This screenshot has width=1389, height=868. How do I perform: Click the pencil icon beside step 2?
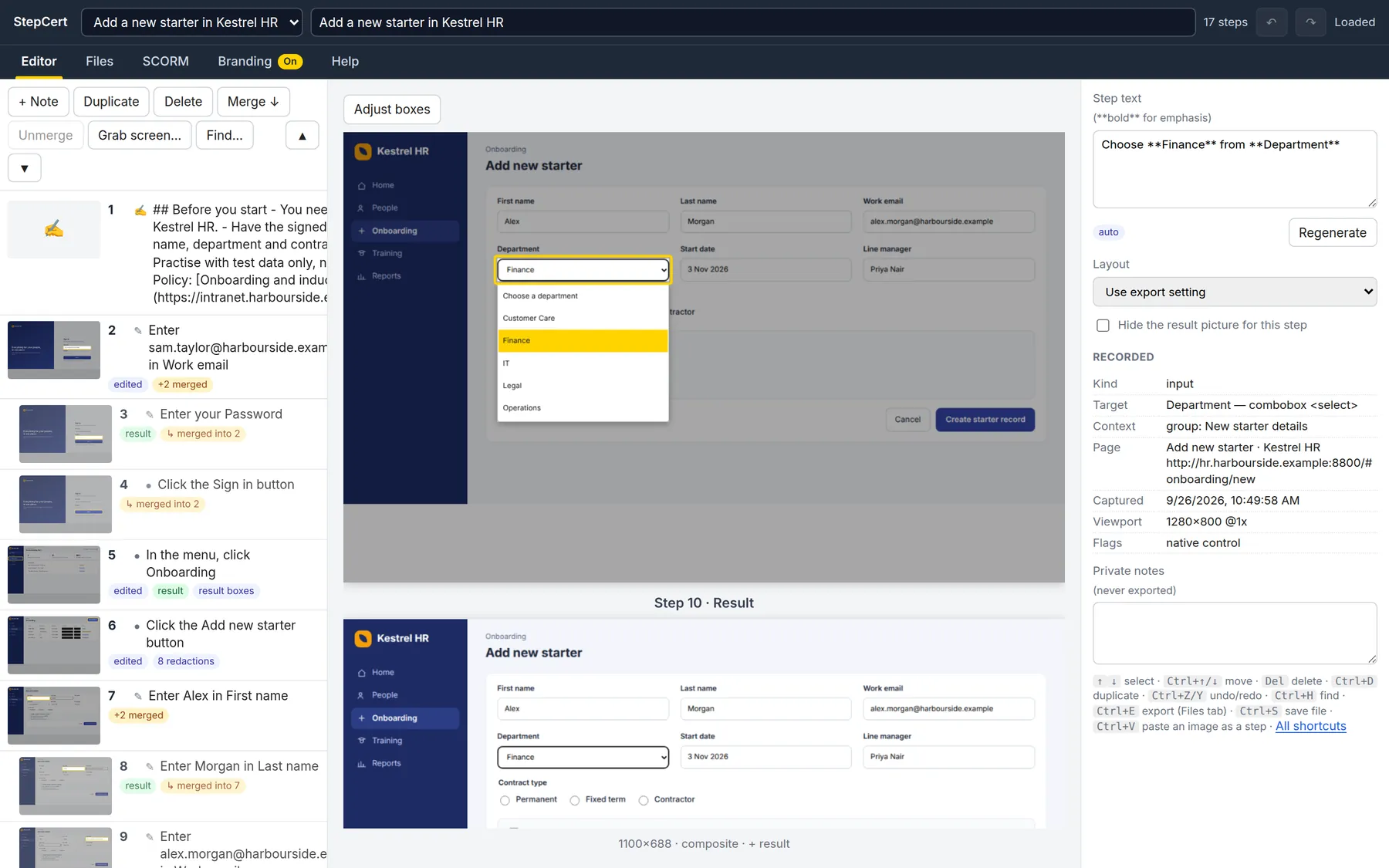click(138, 330)
